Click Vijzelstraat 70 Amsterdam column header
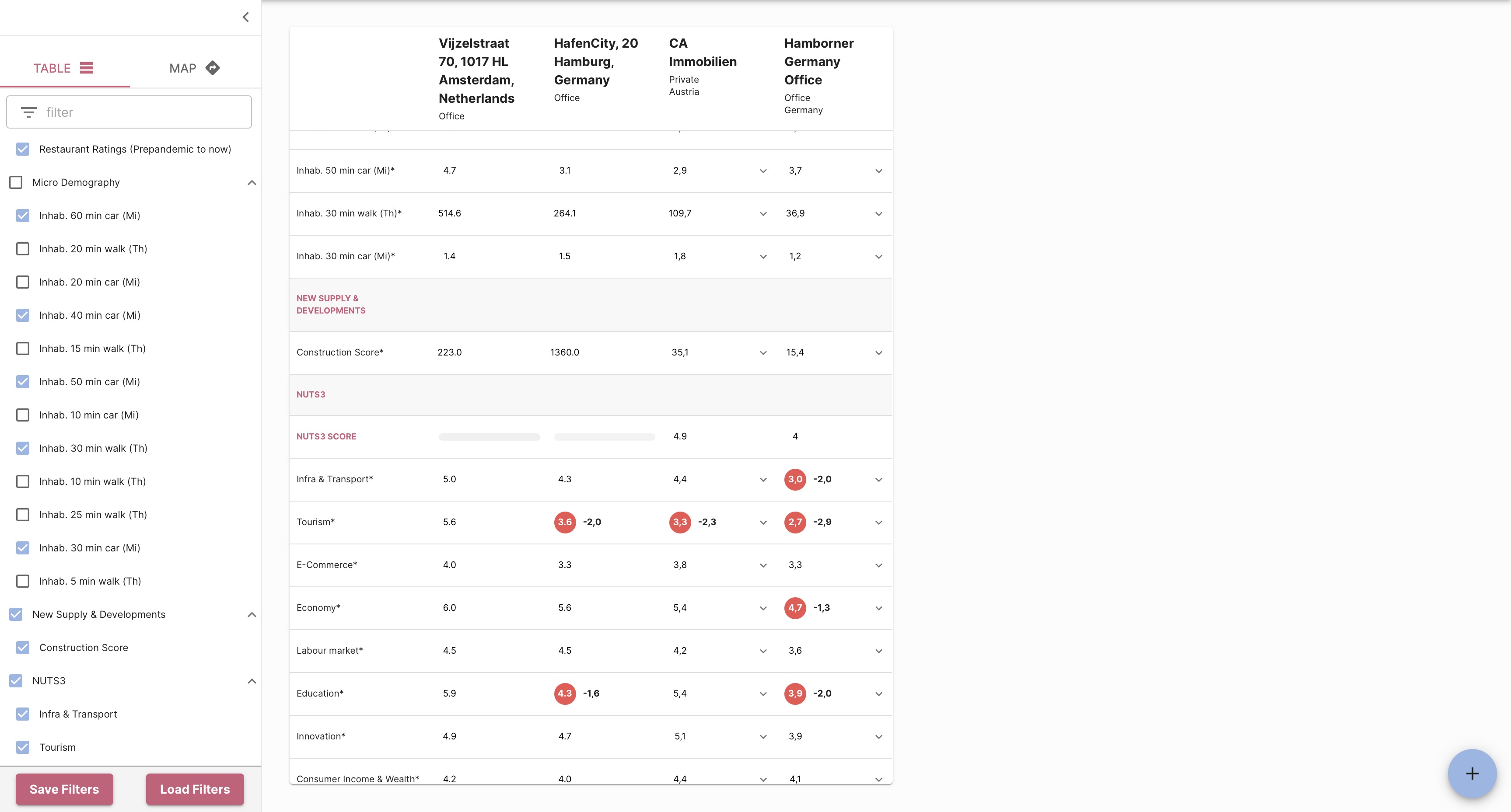1511x812 pixels. pos(476,70)
